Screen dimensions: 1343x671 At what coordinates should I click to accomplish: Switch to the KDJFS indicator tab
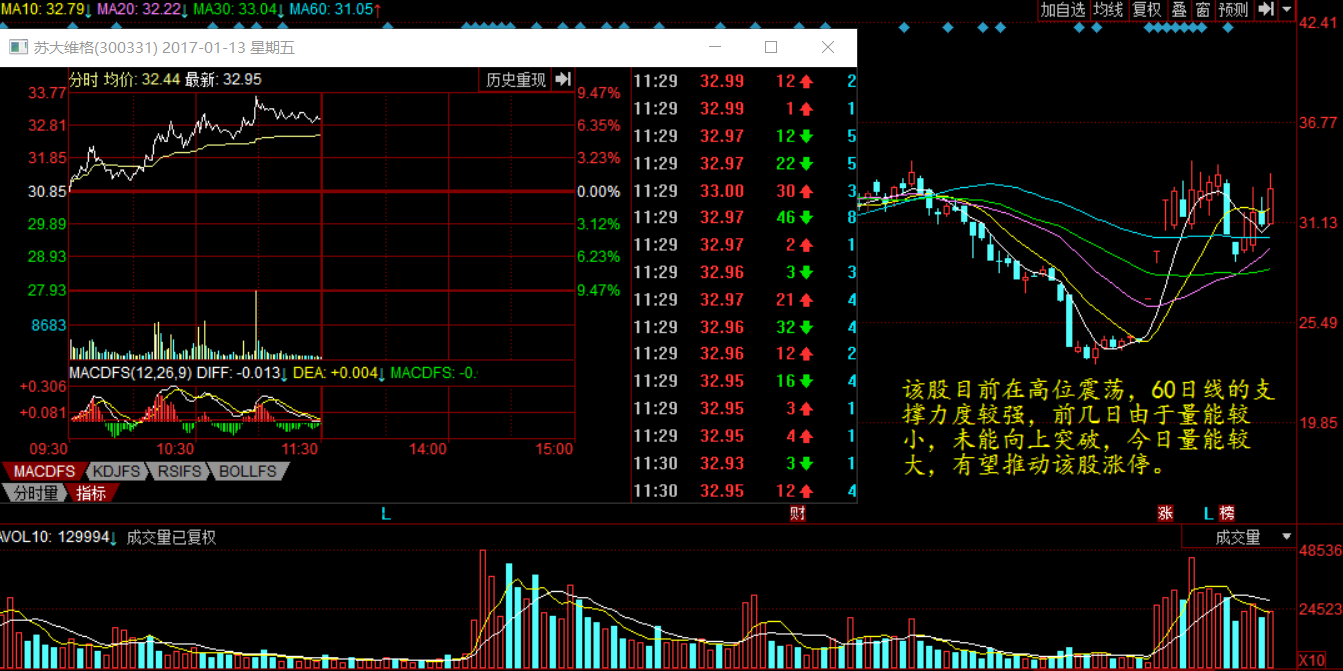117,471
